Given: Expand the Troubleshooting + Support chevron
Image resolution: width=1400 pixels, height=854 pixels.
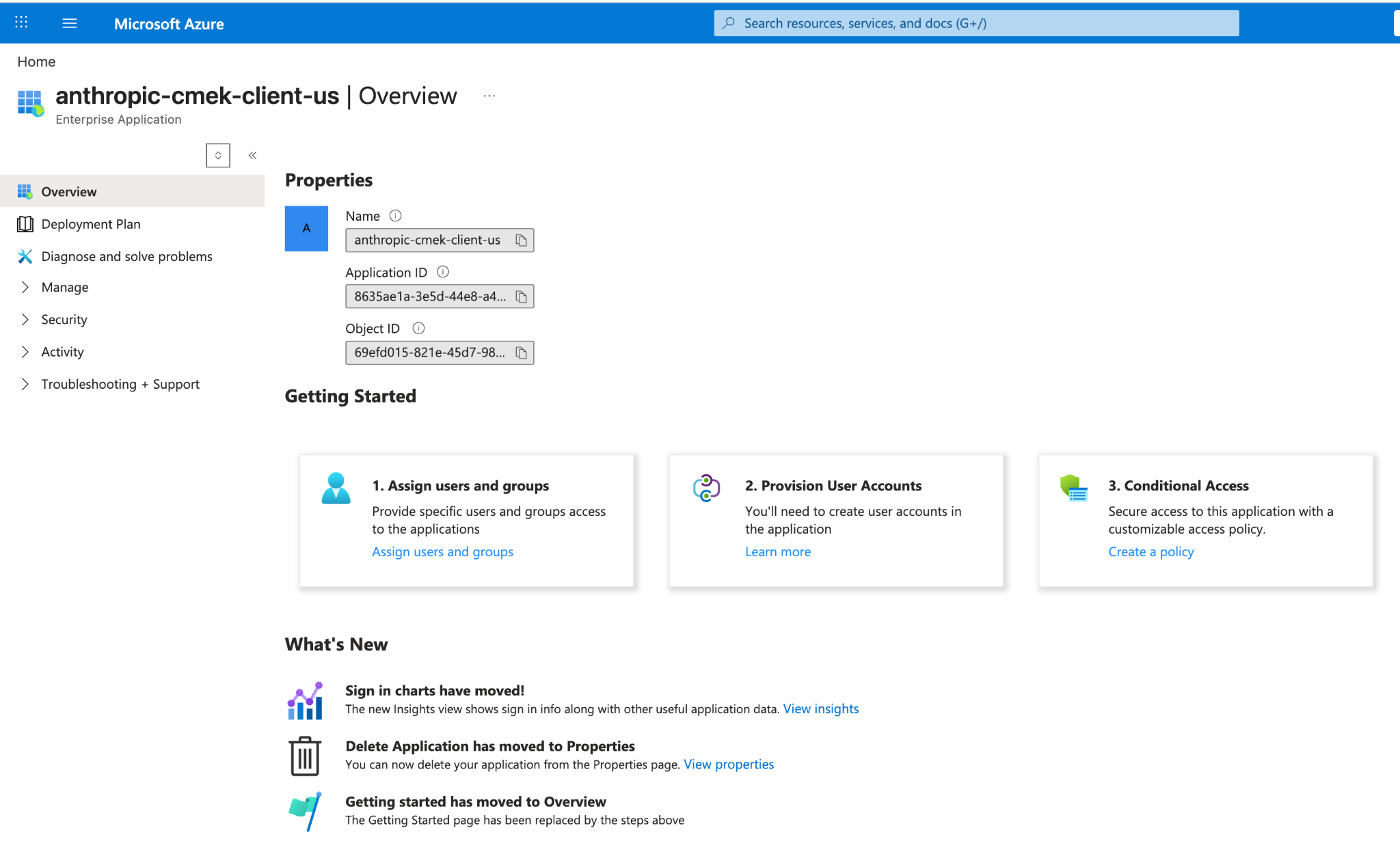Looking at the screenshot, I should (x=25, y=384).
